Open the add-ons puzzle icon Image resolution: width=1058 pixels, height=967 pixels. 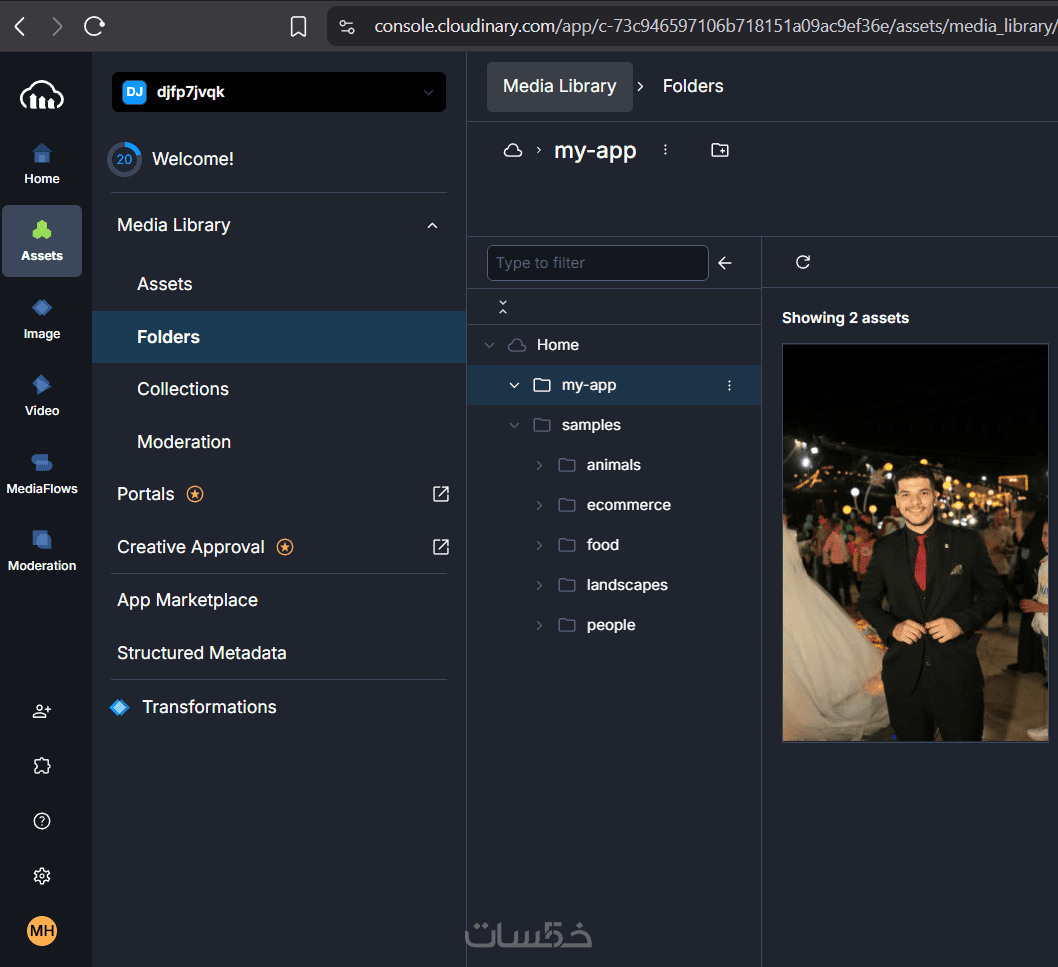[42, 766]
